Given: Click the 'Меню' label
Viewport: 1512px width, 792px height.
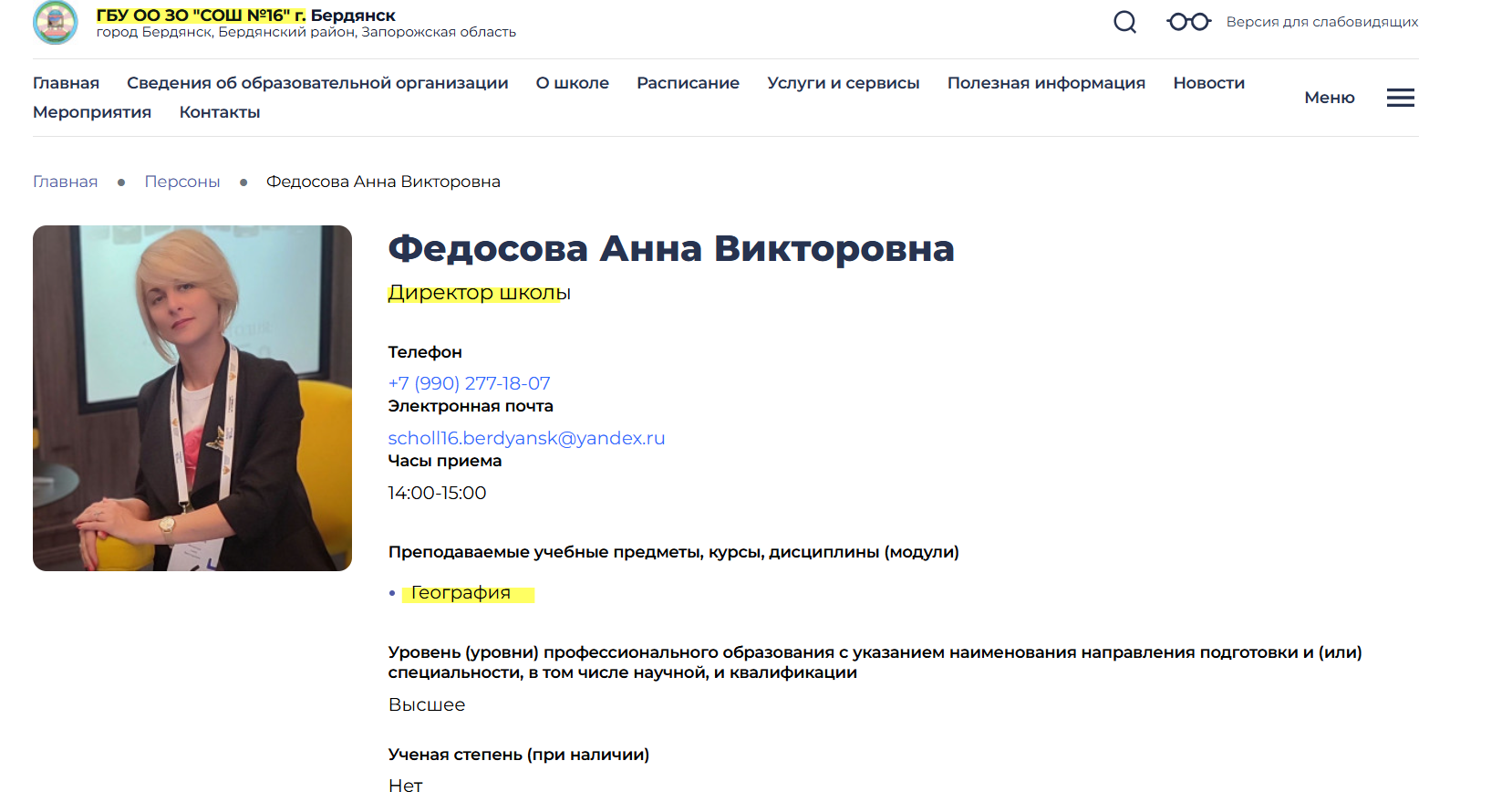Looking at the screenshot, I should coord(1330,98).
